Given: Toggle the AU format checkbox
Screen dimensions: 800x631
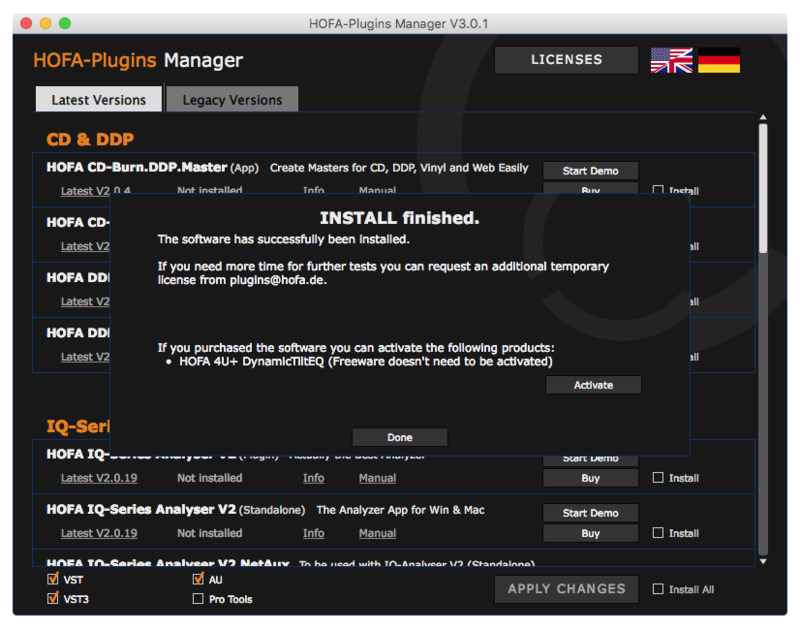Looking at the screenshot, I should click(x=198, y=579).
